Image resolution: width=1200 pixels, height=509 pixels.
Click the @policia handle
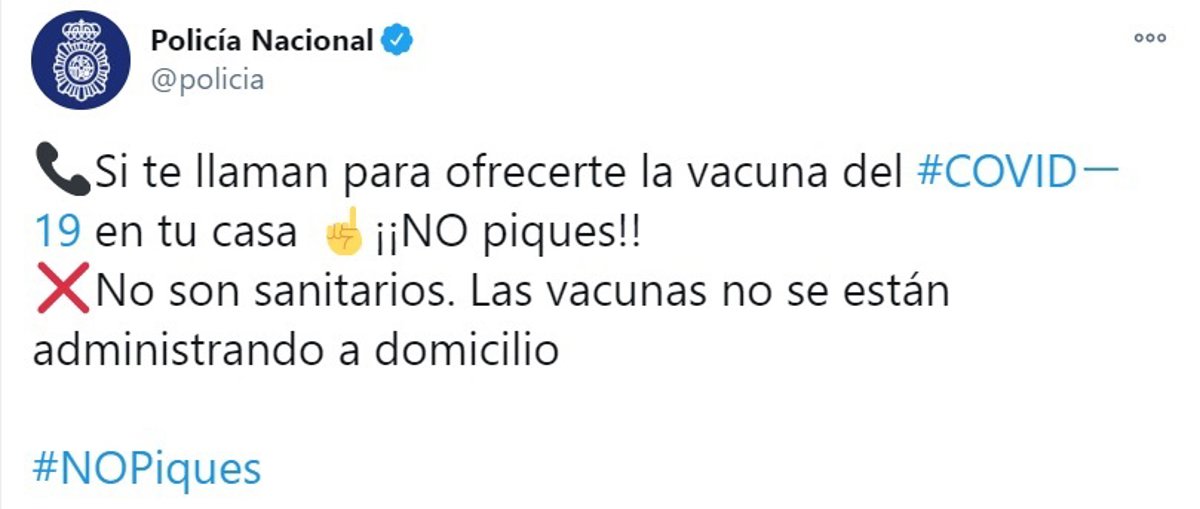207,80
